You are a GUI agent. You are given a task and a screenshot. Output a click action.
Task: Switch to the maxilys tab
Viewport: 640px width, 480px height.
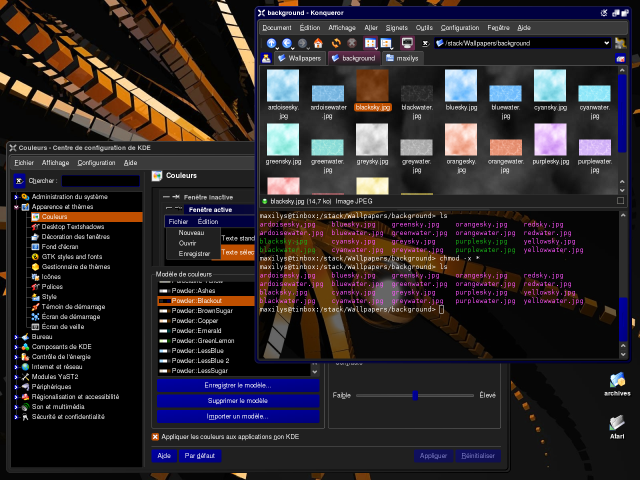click(x=403, y=58)
